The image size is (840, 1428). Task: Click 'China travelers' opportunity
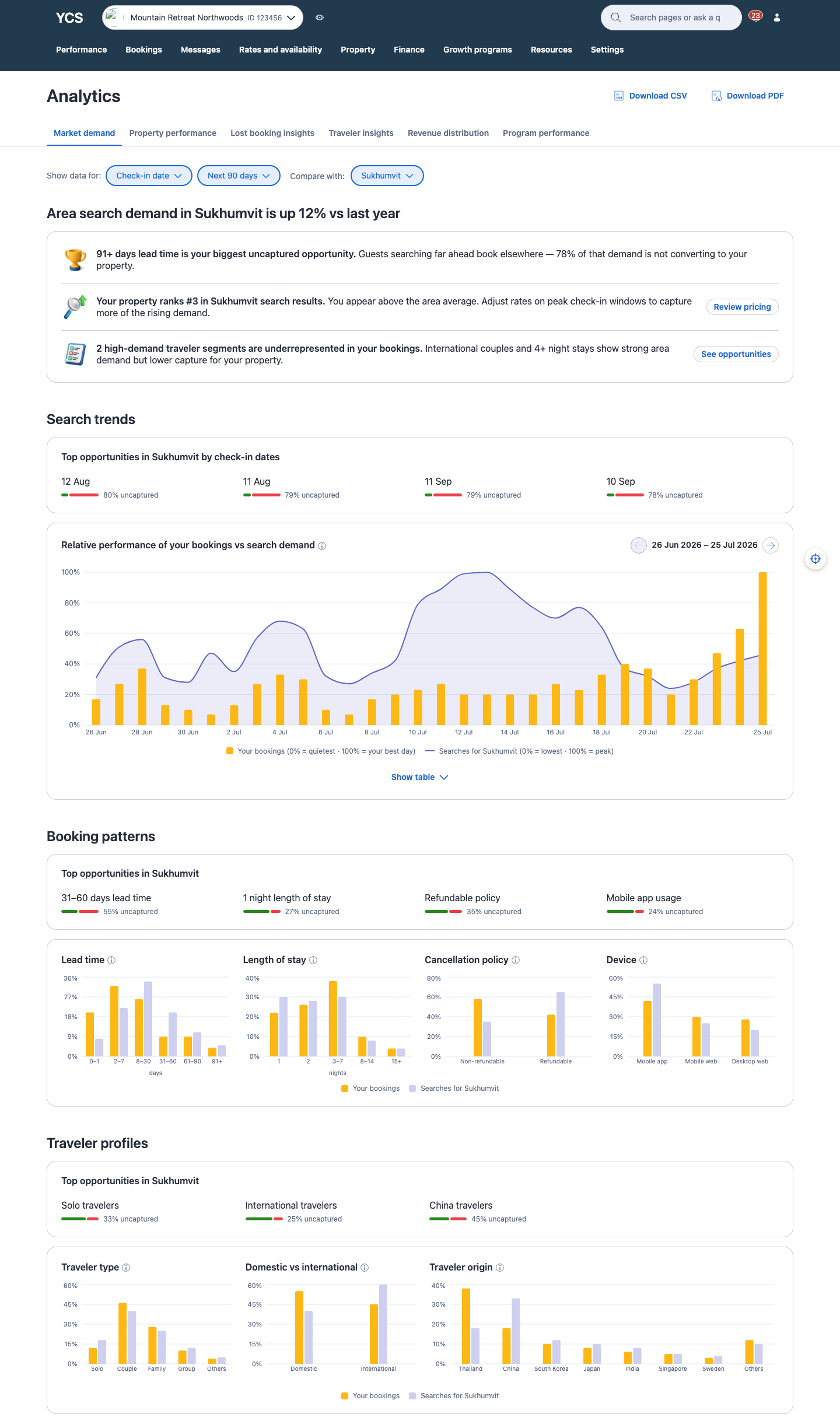(x=461, y=1205)
